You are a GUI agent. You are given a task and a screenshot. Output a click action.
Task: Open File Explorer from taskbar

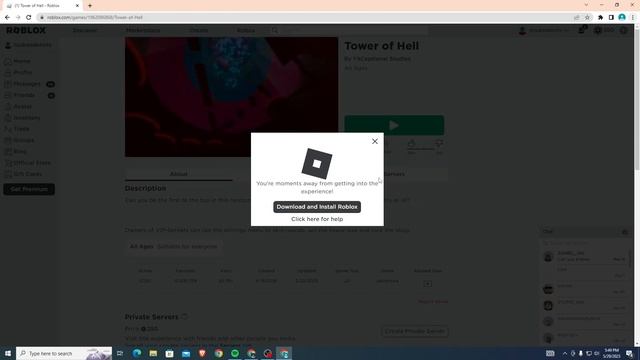pyautogui.click(x=153, y=353)
